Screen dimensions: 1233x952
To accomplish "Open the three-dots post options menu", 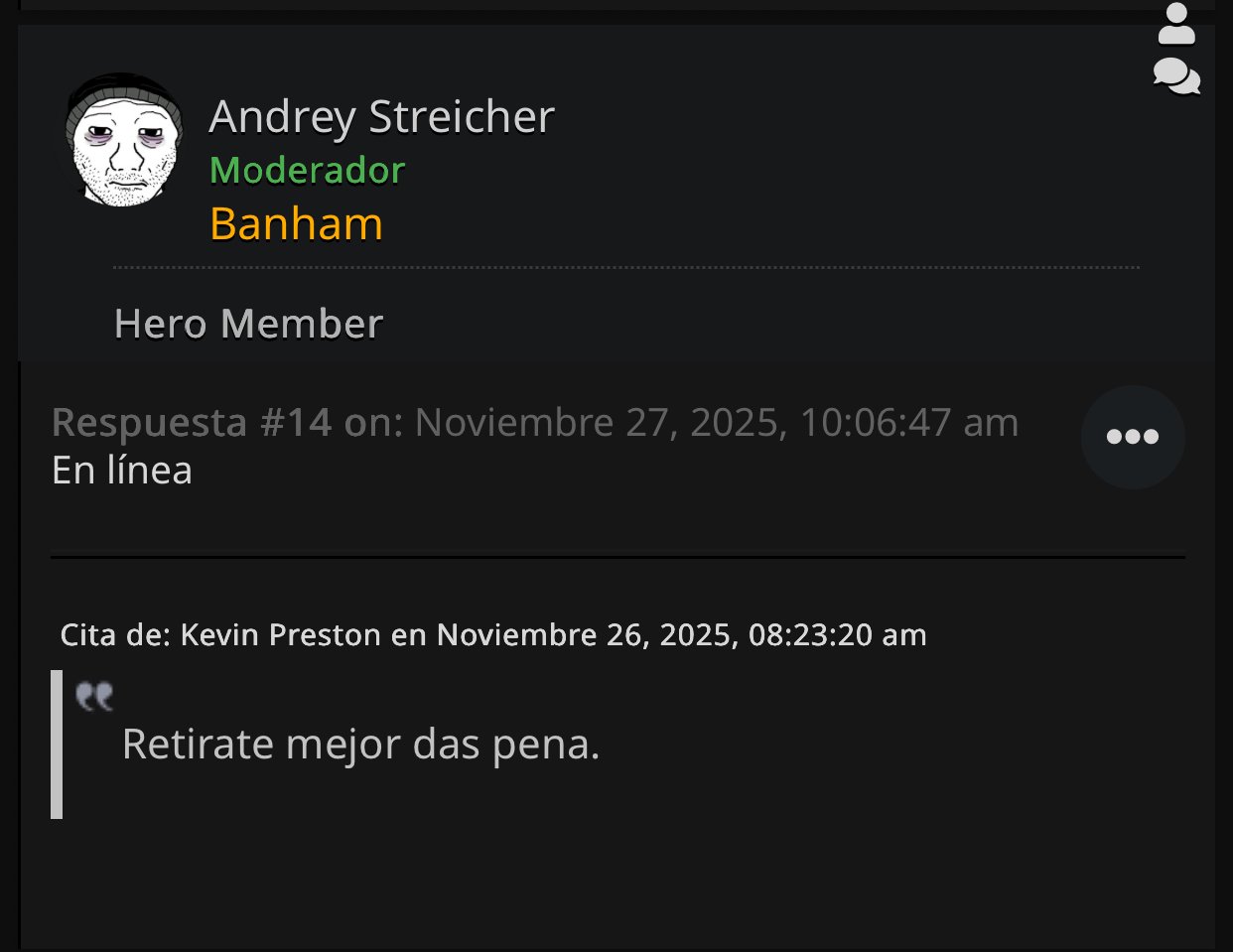I will coord(1133,437).
